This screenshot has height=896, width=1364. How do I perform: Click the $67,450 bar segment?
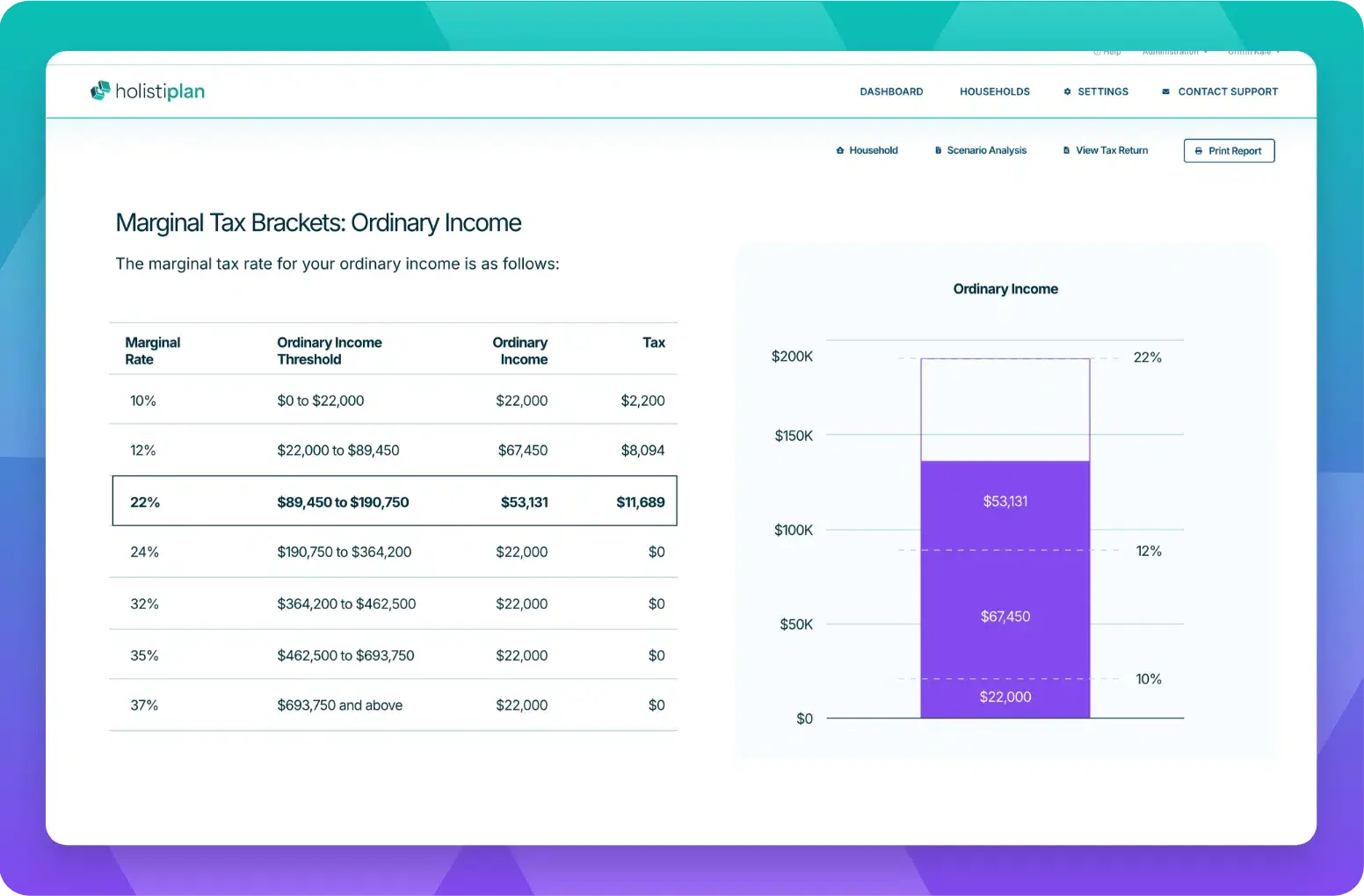[x=1005, y=616]
